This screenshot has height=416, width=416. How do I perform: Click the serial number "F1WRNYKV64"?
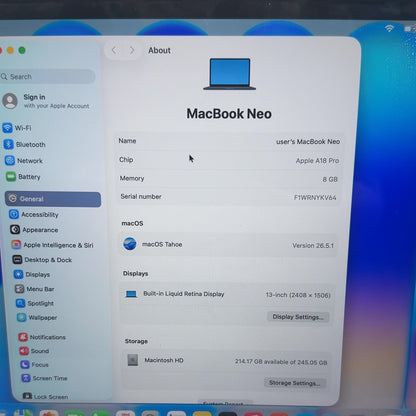315,198
